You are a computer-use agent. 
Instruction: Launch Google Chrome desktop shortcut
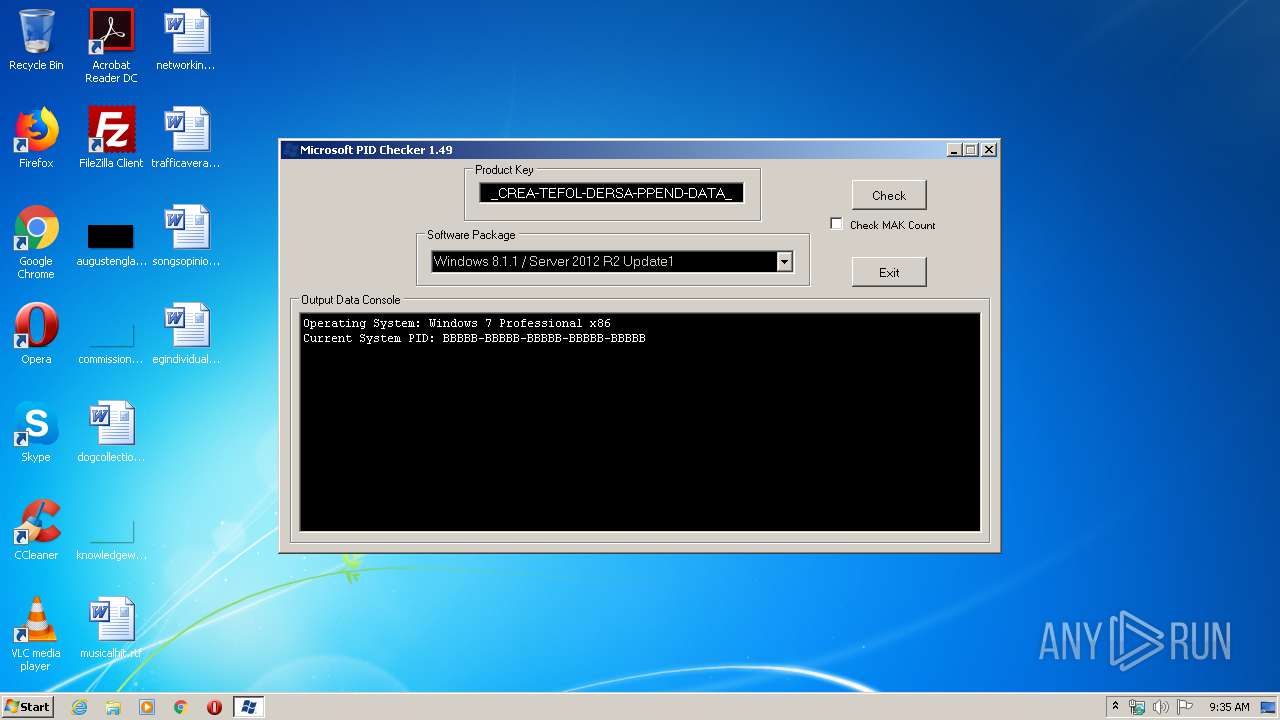coord(36,242)
